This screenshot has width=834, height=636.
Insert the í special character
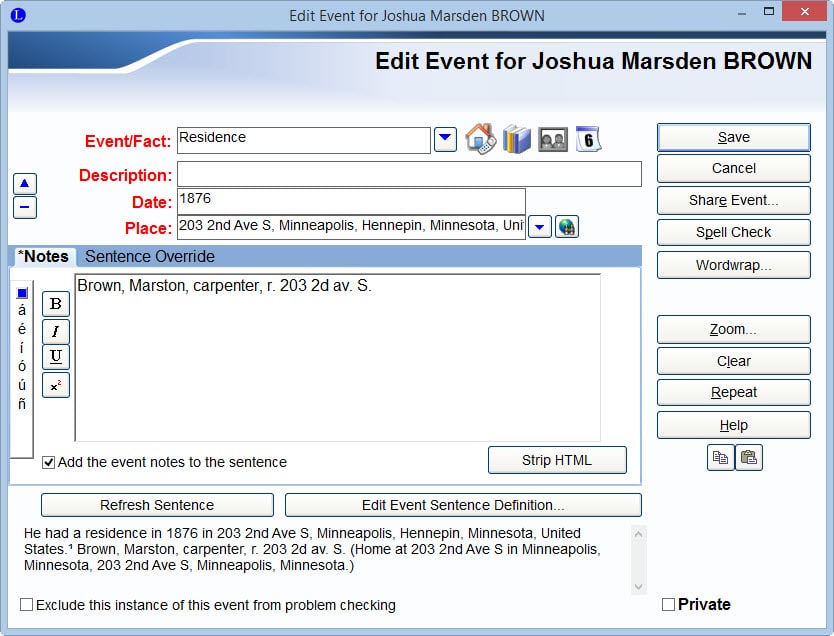click(x=22, y=348)
